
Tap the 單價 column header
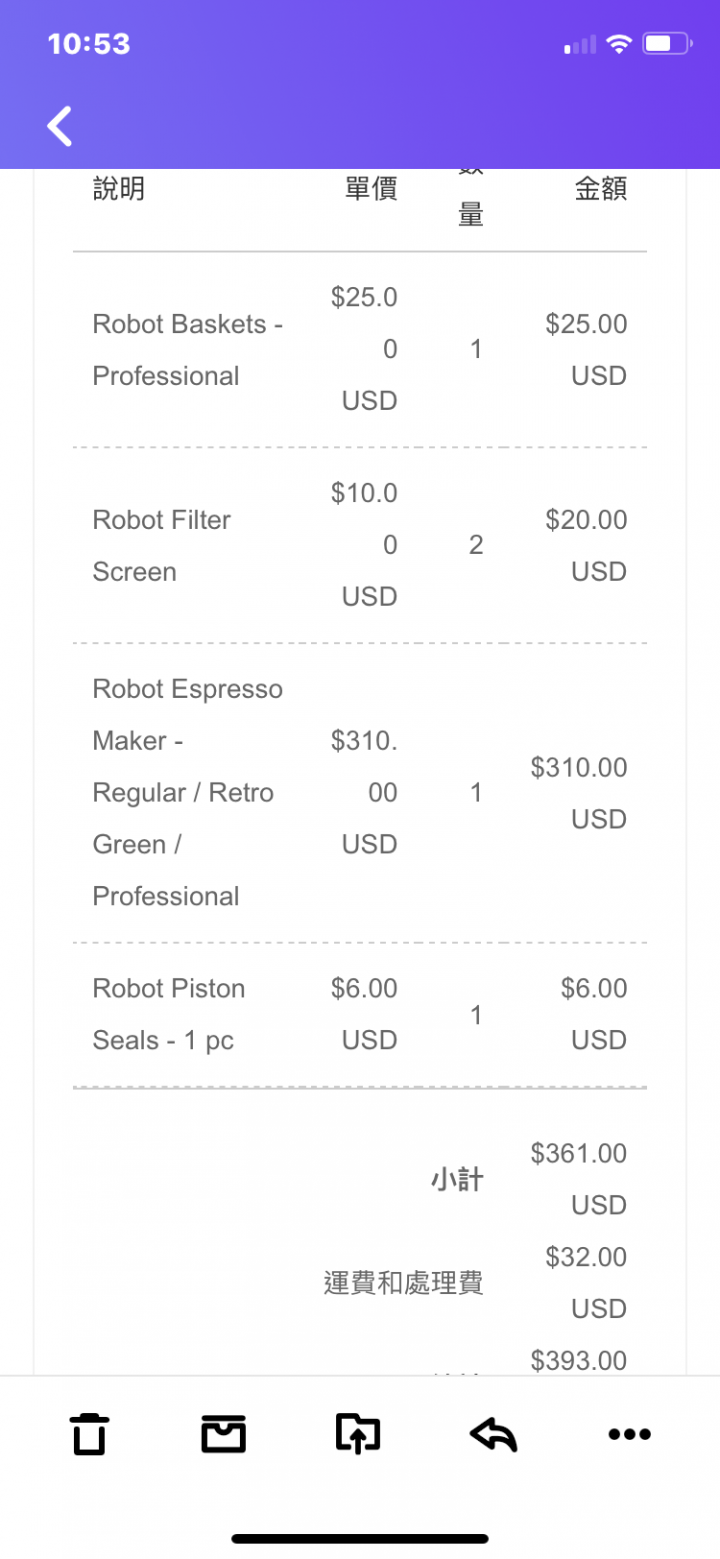coord(371,189)
